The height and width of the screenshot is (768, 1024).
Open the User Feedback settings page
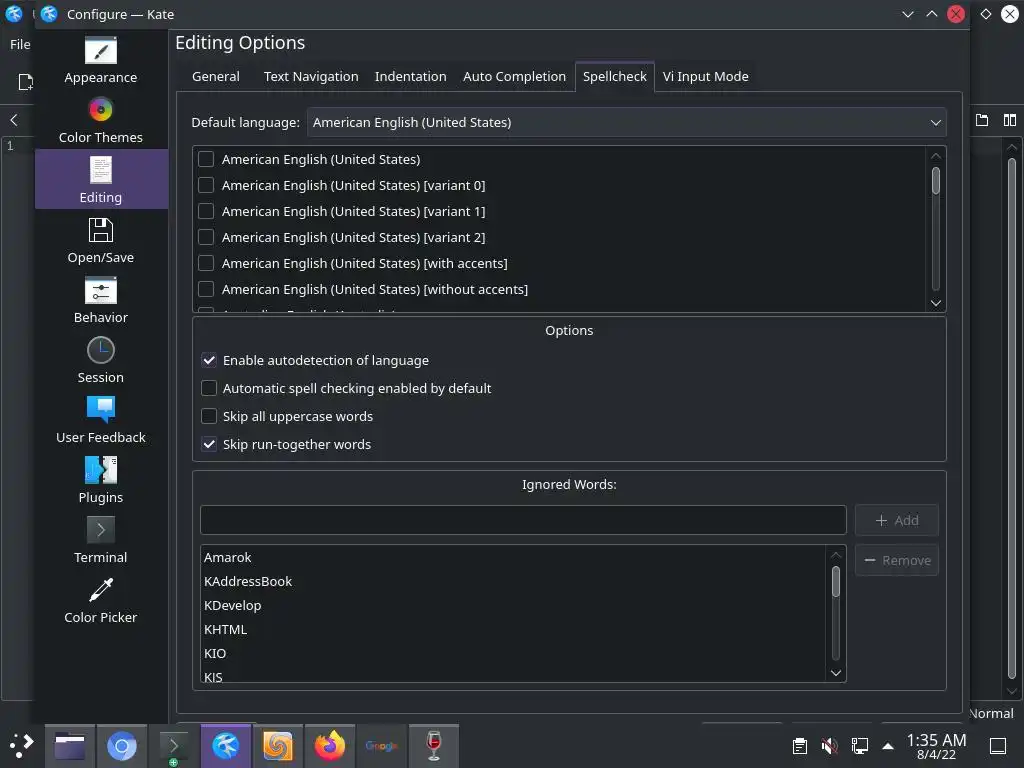(x=101, y=421)
